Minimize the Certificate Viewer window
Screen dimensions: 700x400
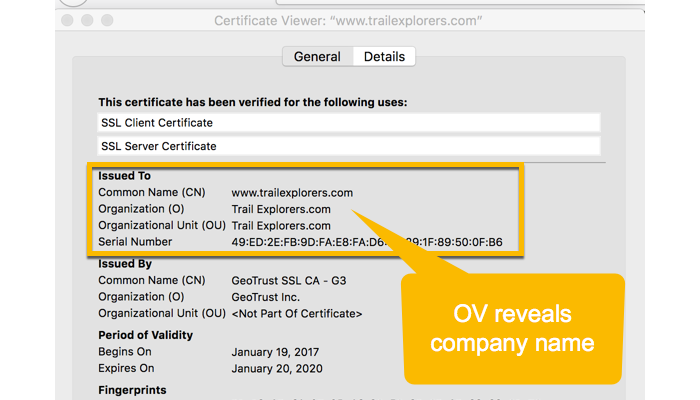pos(87,20)
